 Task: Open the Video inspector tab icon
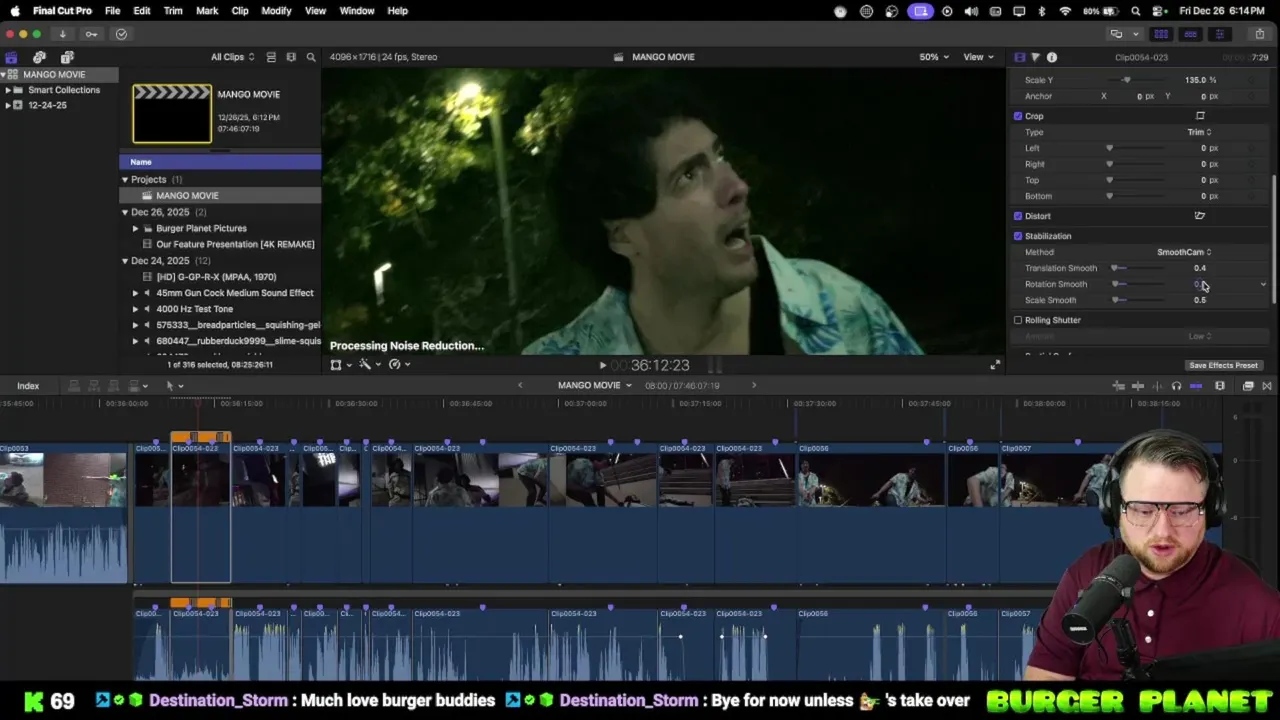(x=1019, y=57)
